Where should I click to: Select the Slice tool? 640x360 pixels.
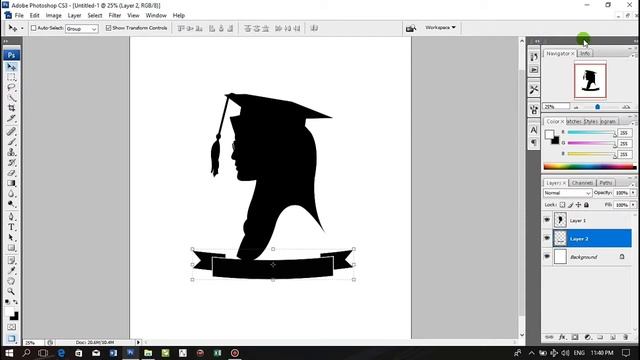11,118
